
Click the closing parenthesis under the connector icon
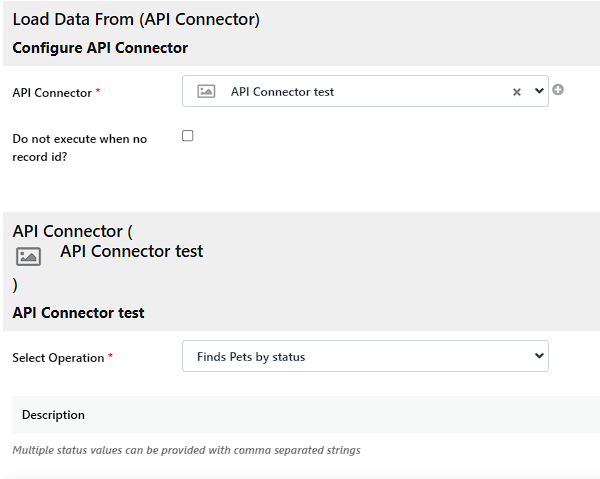click(15, 285)
